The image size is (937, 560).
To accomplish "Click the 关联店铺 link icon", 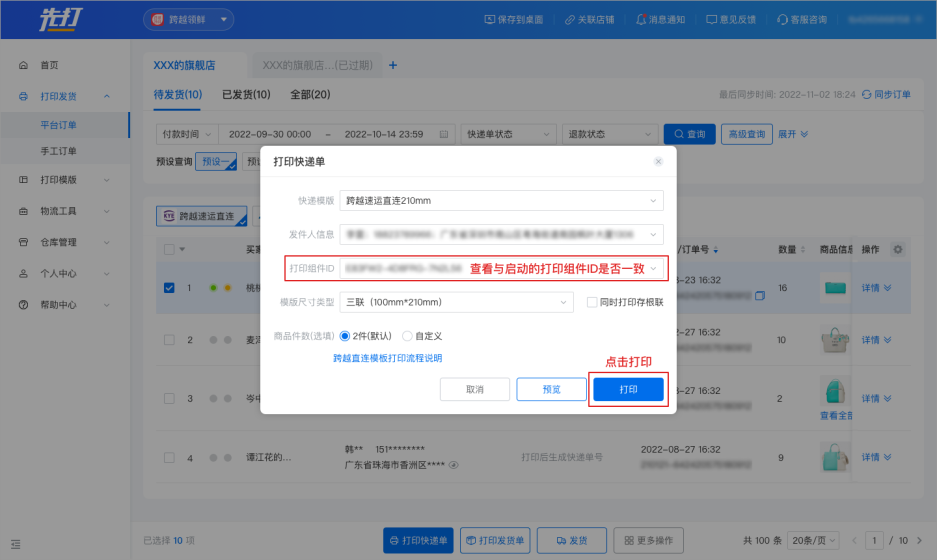I will pyautogui.click(x=569, y=19).
